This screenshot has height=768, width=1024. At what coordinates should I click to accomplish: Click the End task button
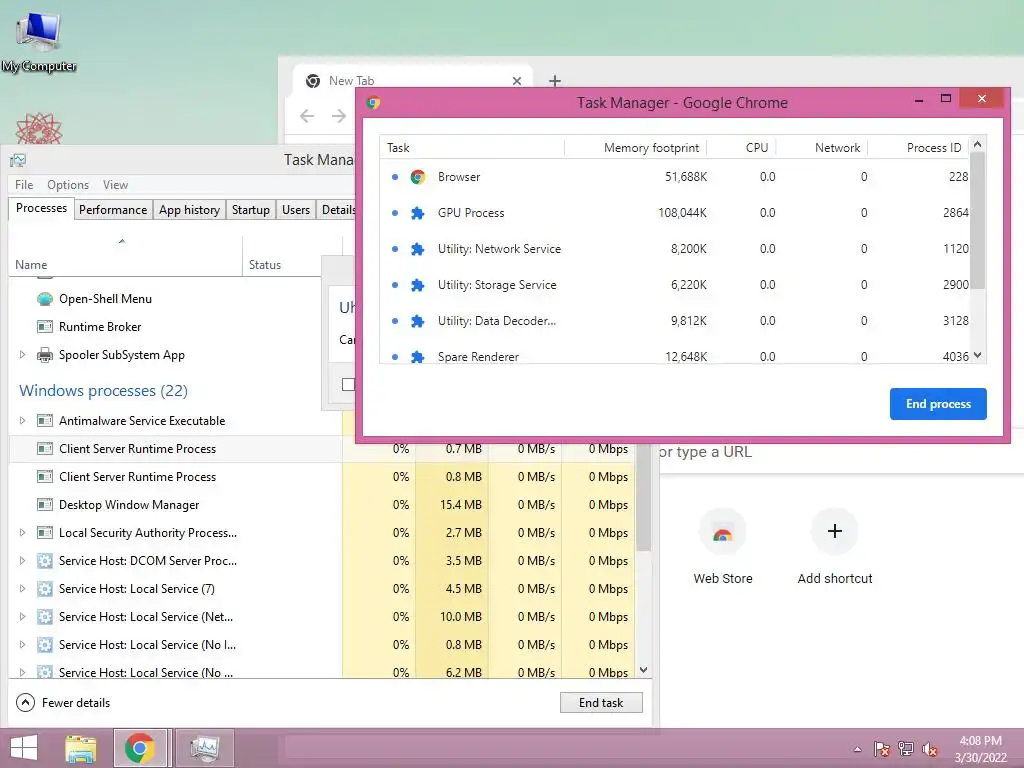(x=601, y=703)
